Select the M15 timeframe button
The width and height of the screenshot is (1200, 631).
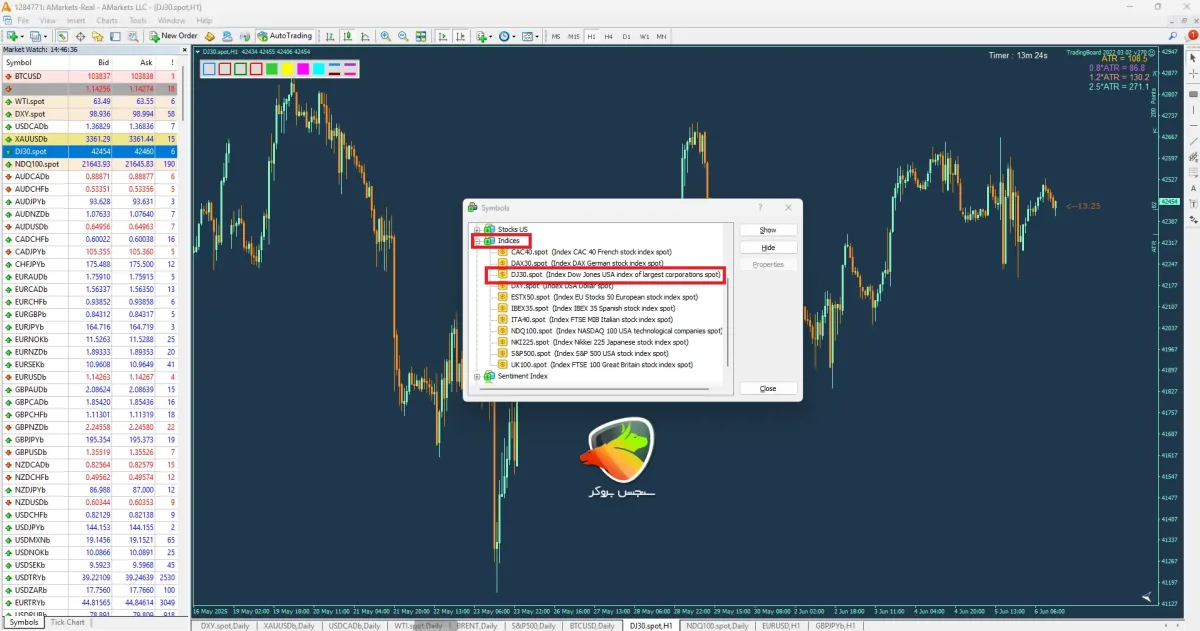pyautogui.click(x=573, y=36)
